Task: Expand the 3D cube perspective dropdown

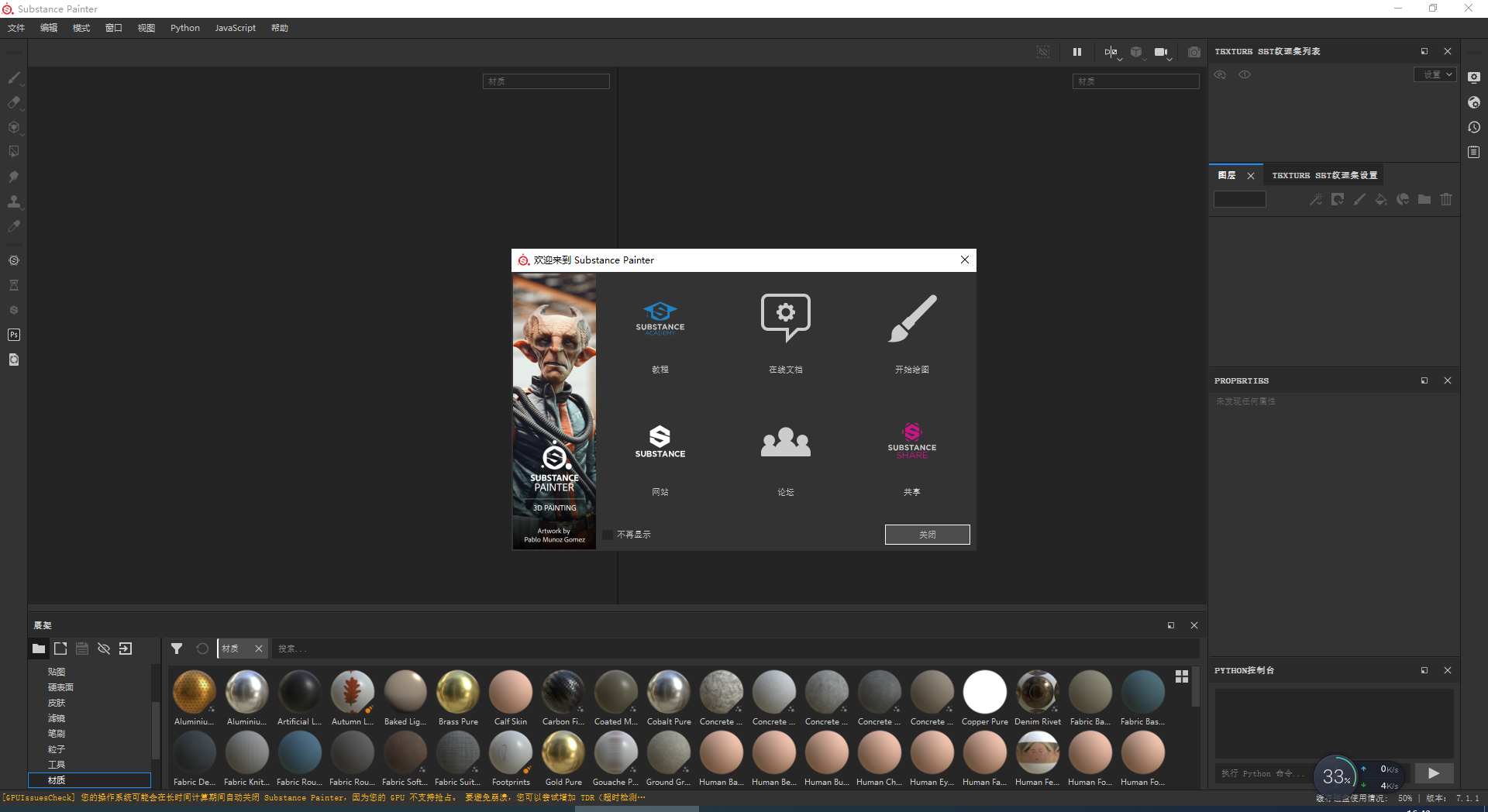Action: tap(1145, 59)
